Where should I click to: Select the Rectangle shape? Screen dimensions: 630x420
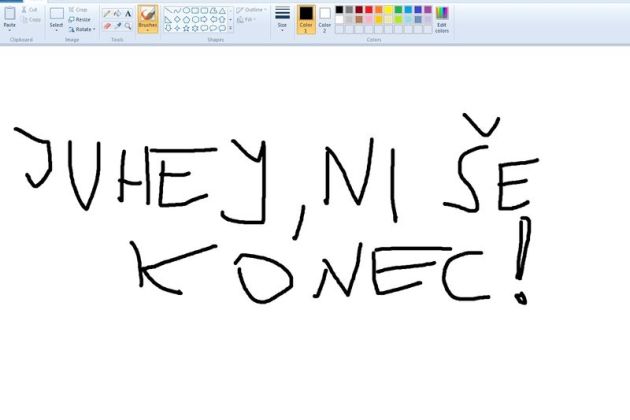(x=195, y=10)
